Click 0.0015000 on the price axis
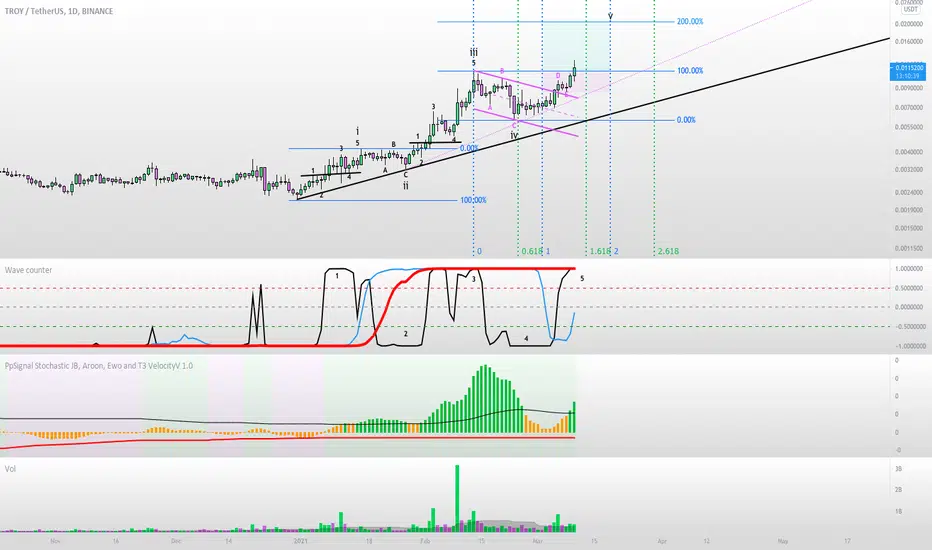932x550 pixels. pos(909,228)
